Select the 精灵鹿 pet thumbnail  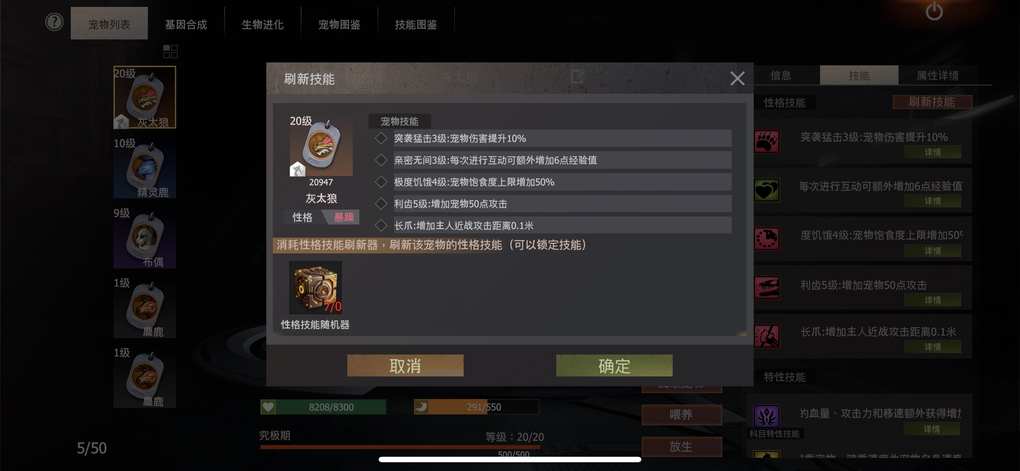144,168
